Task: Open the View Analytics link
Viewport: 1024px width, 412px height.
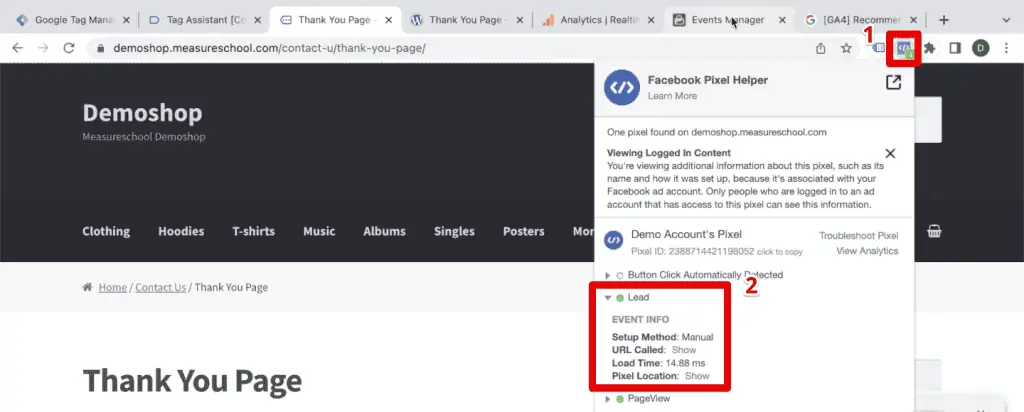Action: 867,251
